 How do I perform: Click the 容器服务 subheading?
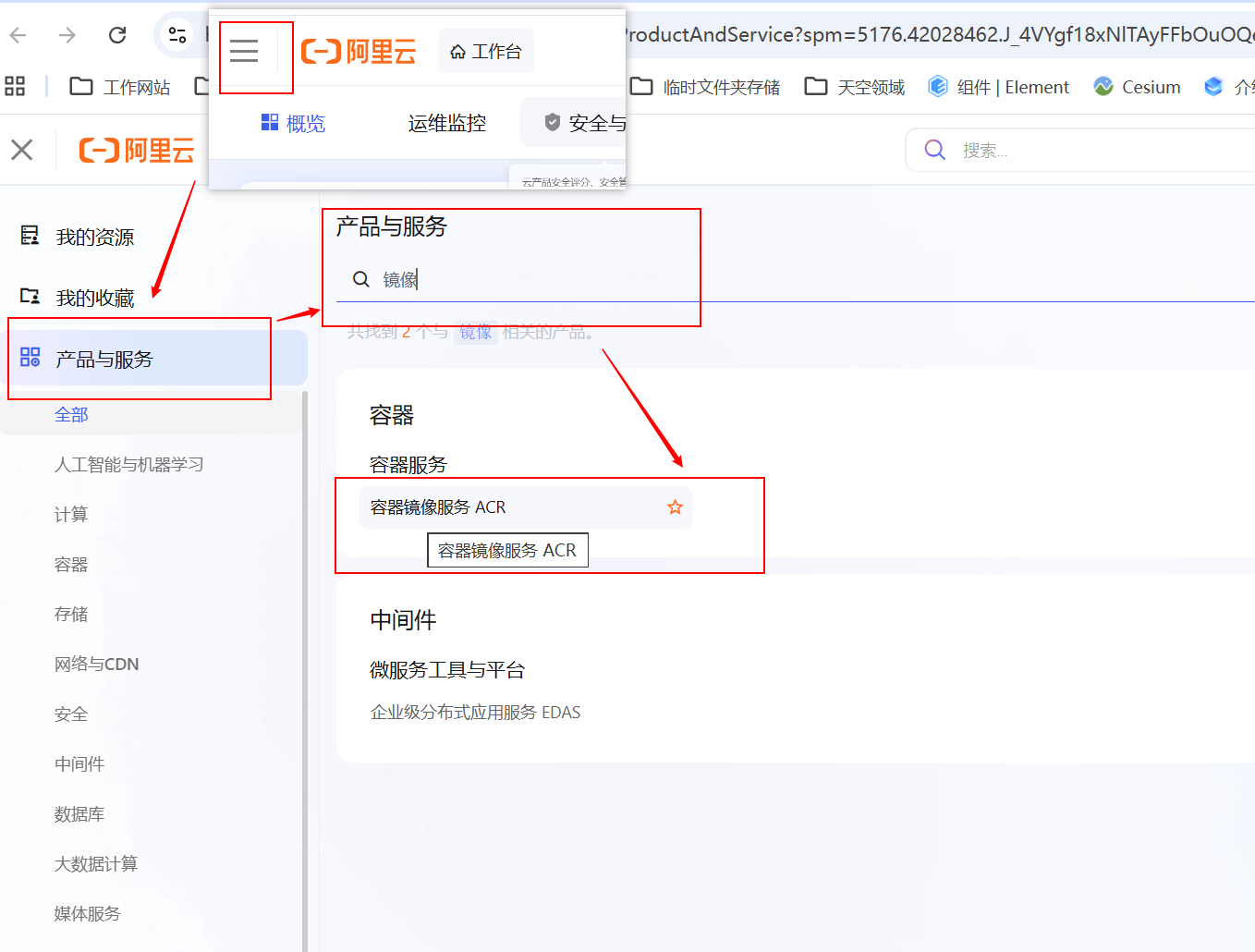click(408, 465)
